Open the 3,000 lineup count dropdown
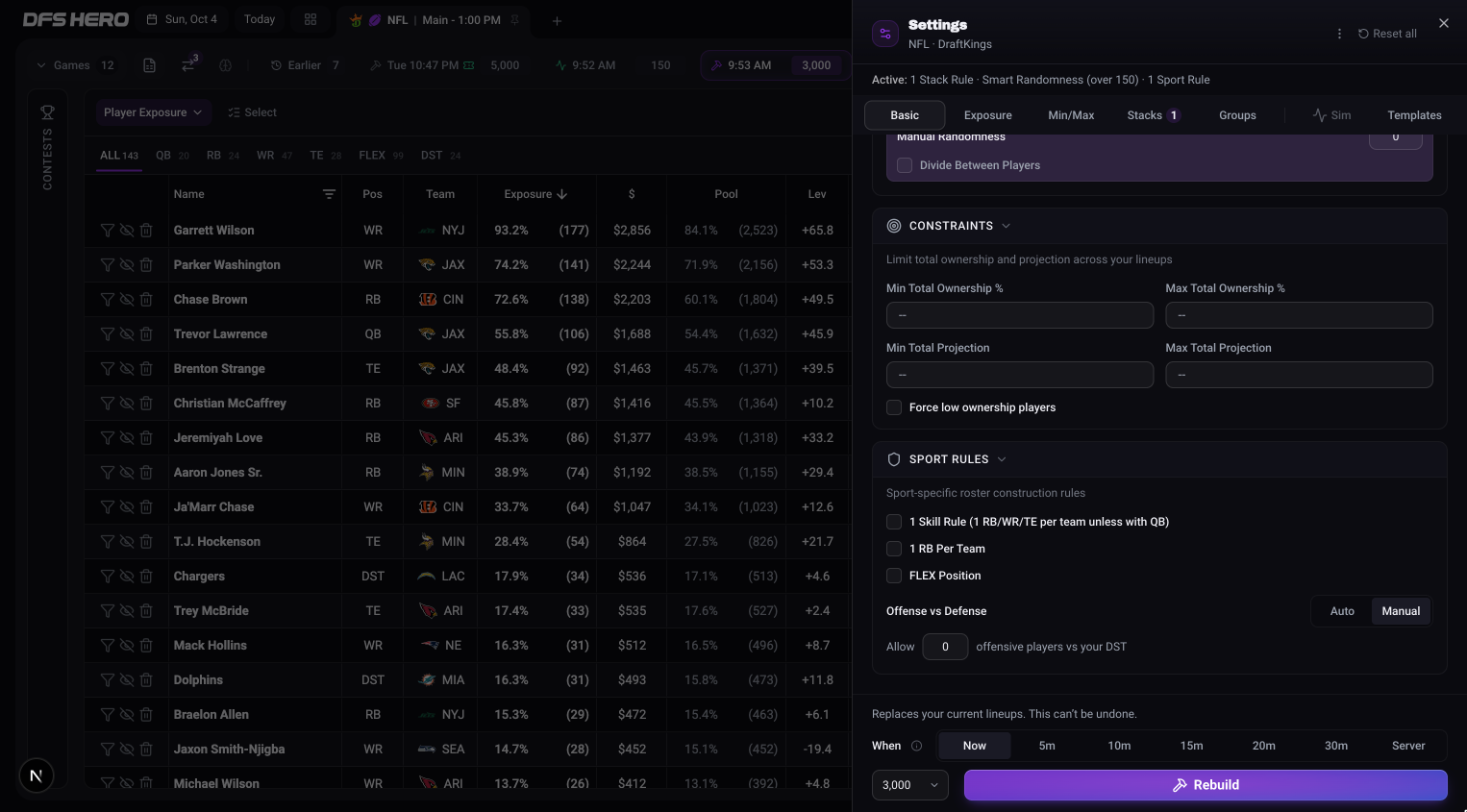1467x812 pixels. [x=911, y=785]
